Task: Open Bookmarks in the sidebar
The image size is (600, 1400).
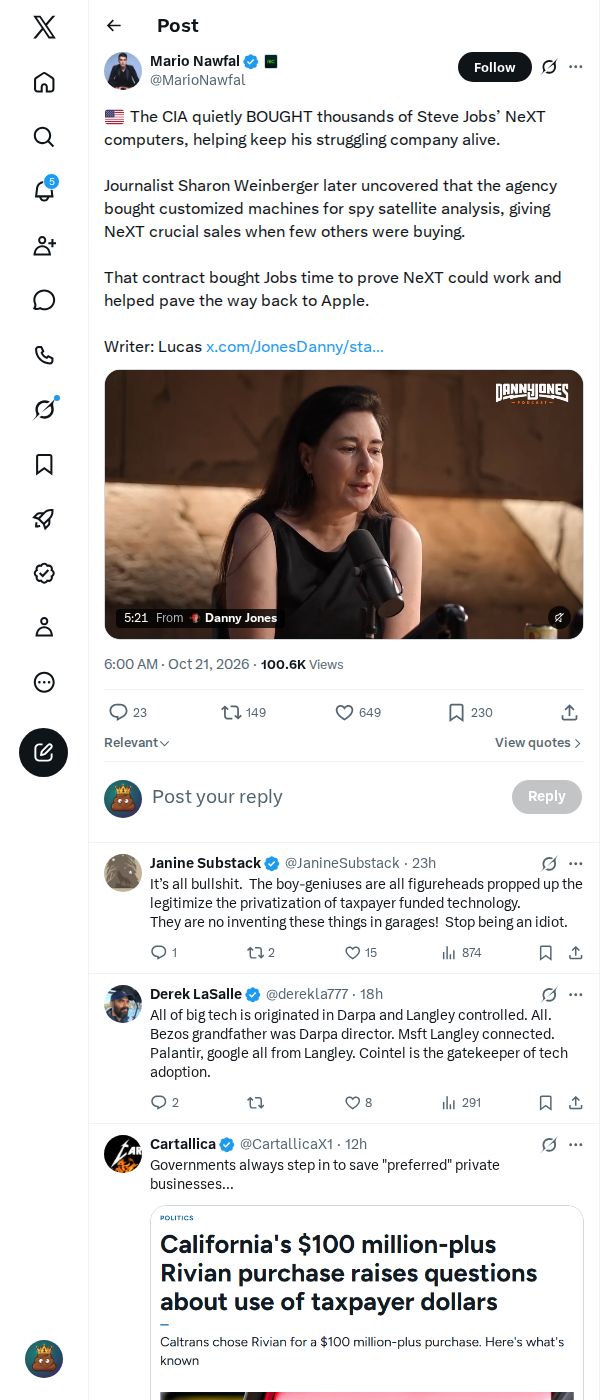Action: [x=44, y=464]
